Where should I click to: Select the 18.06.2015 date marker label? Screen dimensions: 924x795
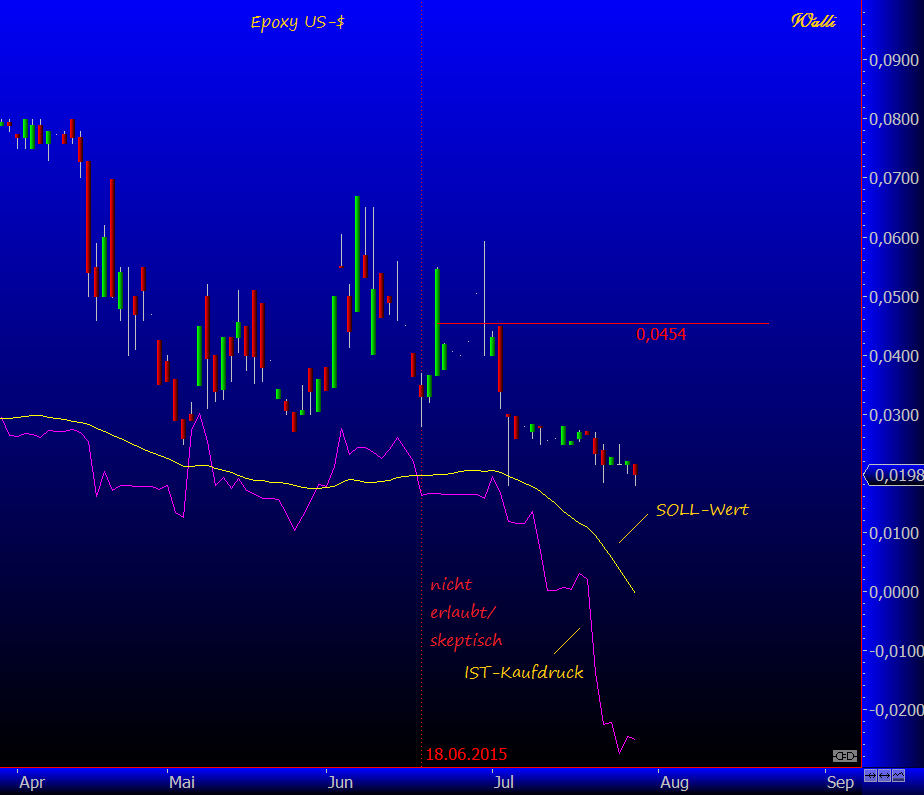point(466,754)
